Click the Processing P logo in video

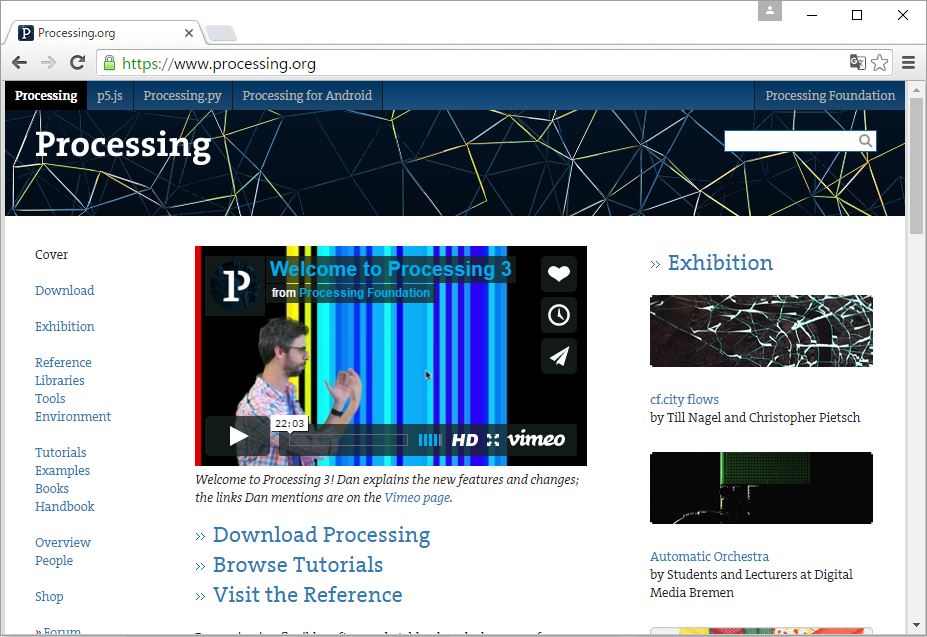coord(235,286)
